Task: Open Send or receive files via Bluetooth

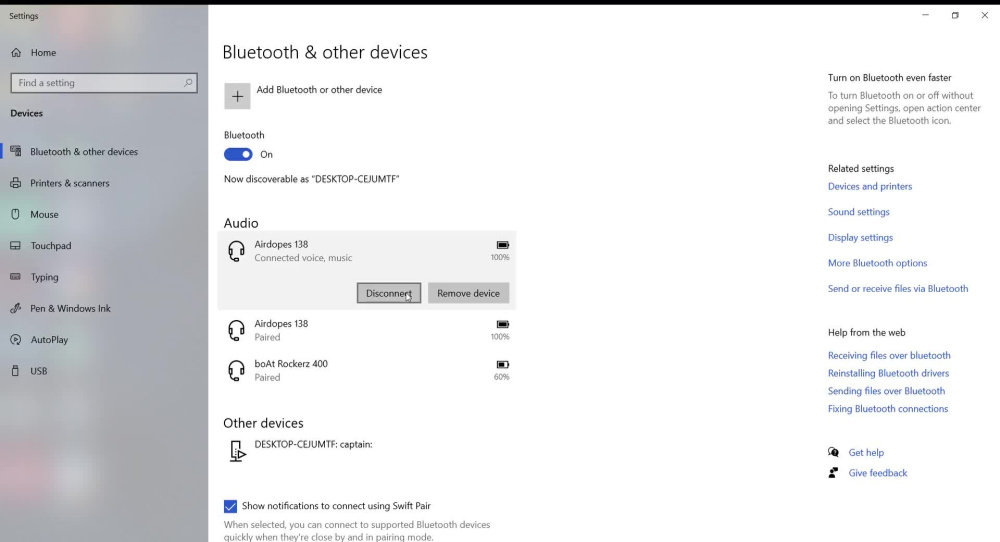Action: 898,288
